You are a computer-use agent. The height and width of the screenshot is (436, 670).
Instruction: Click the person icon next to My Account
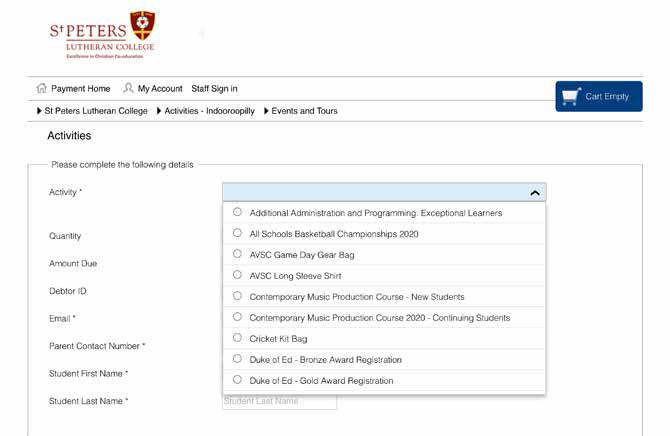click(128, 88)
